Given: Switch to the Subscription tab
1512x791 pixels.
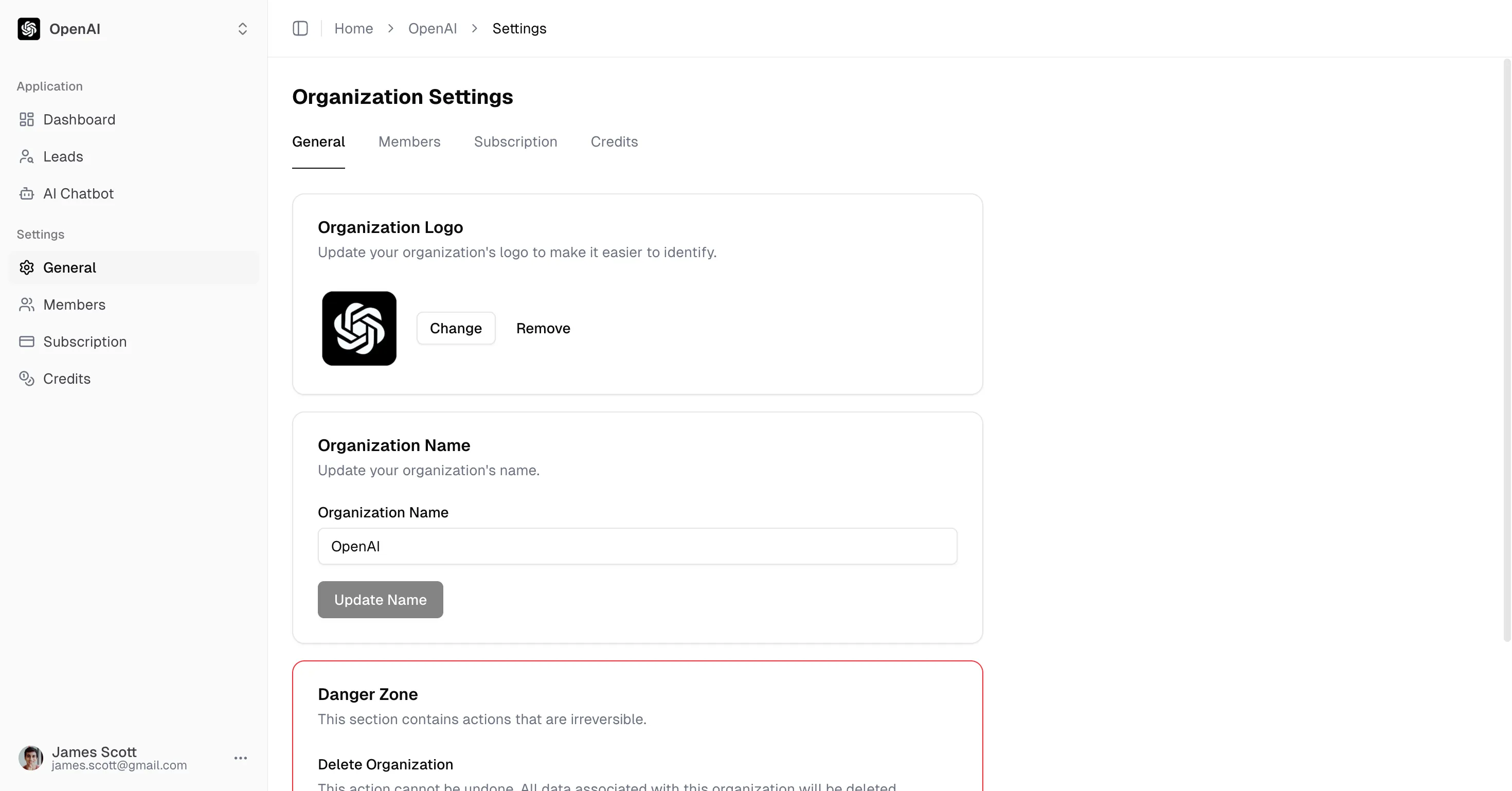Looking at the screenshot, I should (x=515, y=142).
